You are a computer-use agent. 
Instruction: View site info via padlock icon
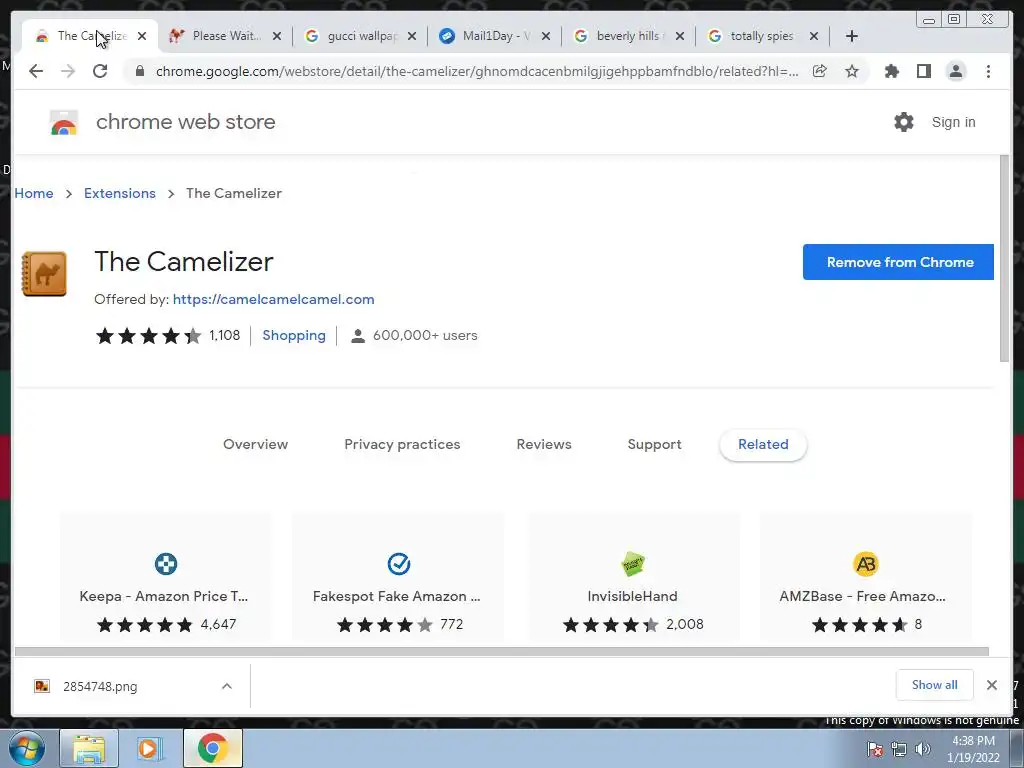pos(139,71)
